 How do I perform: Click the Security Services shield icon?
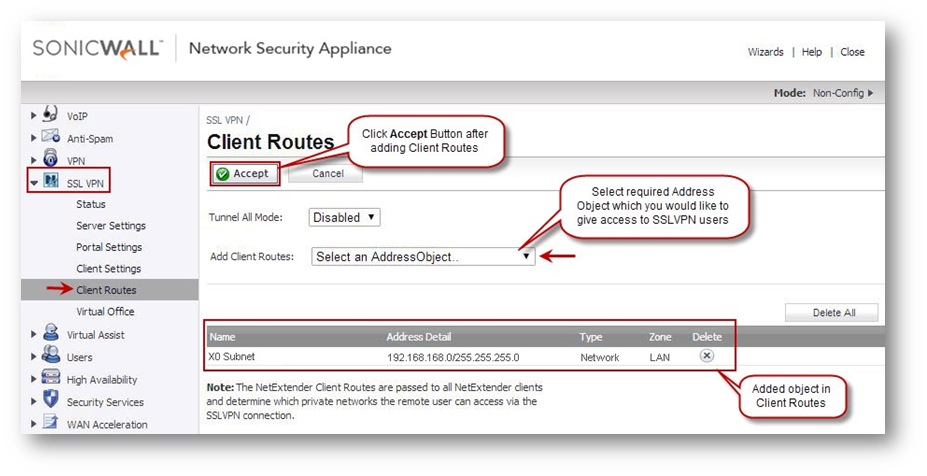[x=50, y=401]
